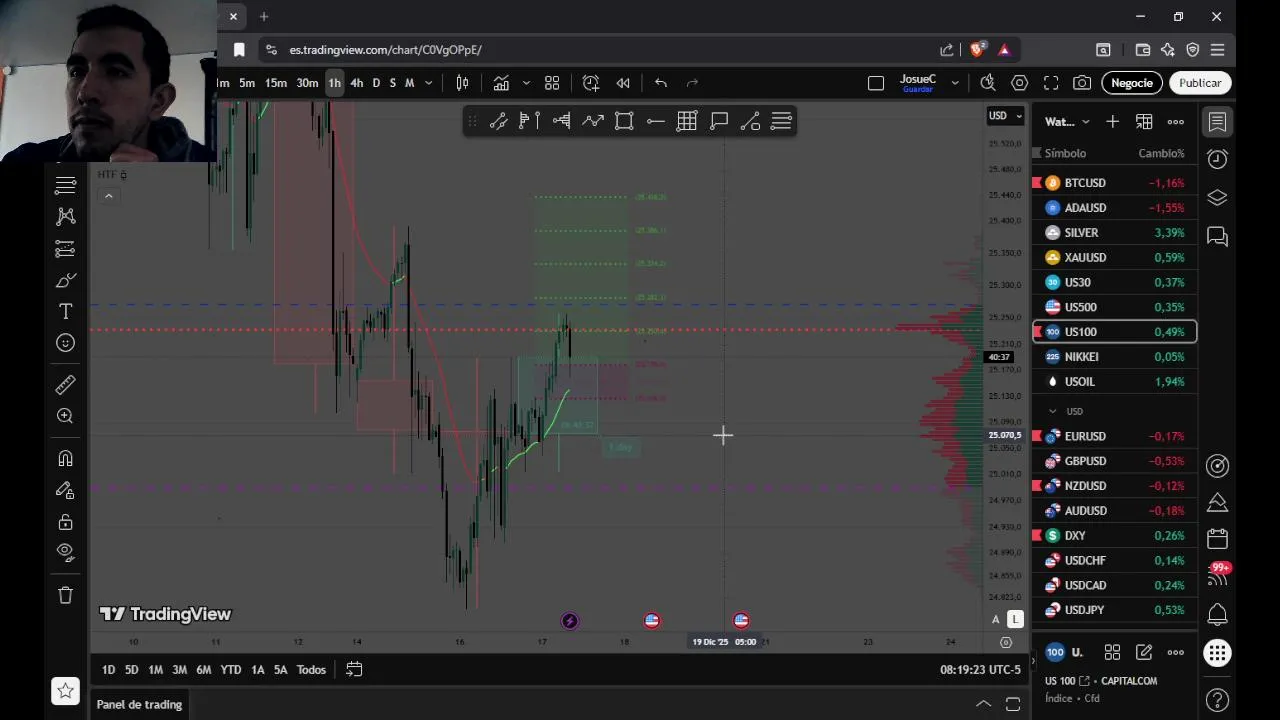Open the USD currency dropdown

(1005, 116)
